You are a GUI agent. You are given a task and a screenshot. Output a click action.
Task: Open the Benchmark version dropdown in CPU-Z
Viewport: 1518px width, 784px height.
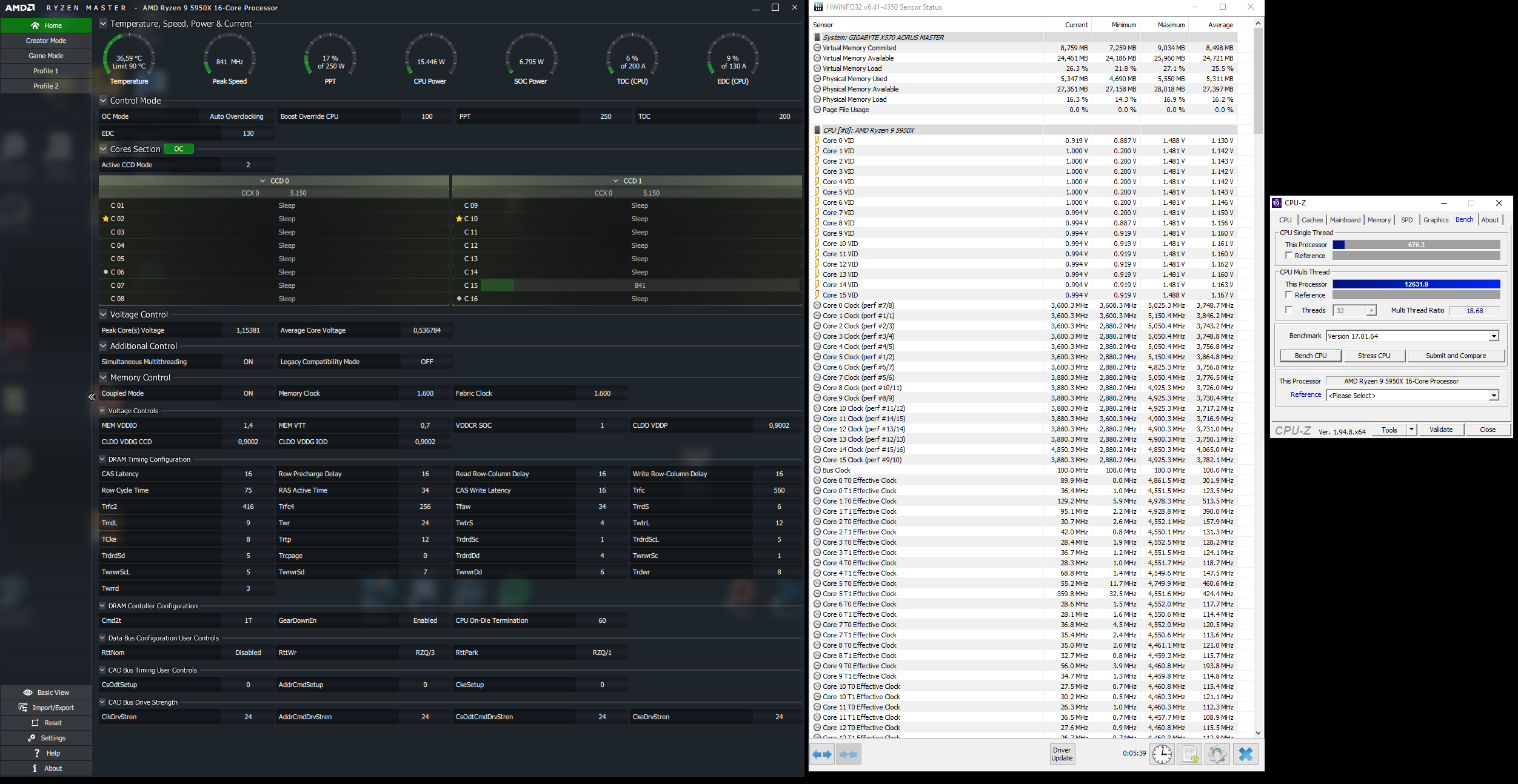pos(1494,336)
